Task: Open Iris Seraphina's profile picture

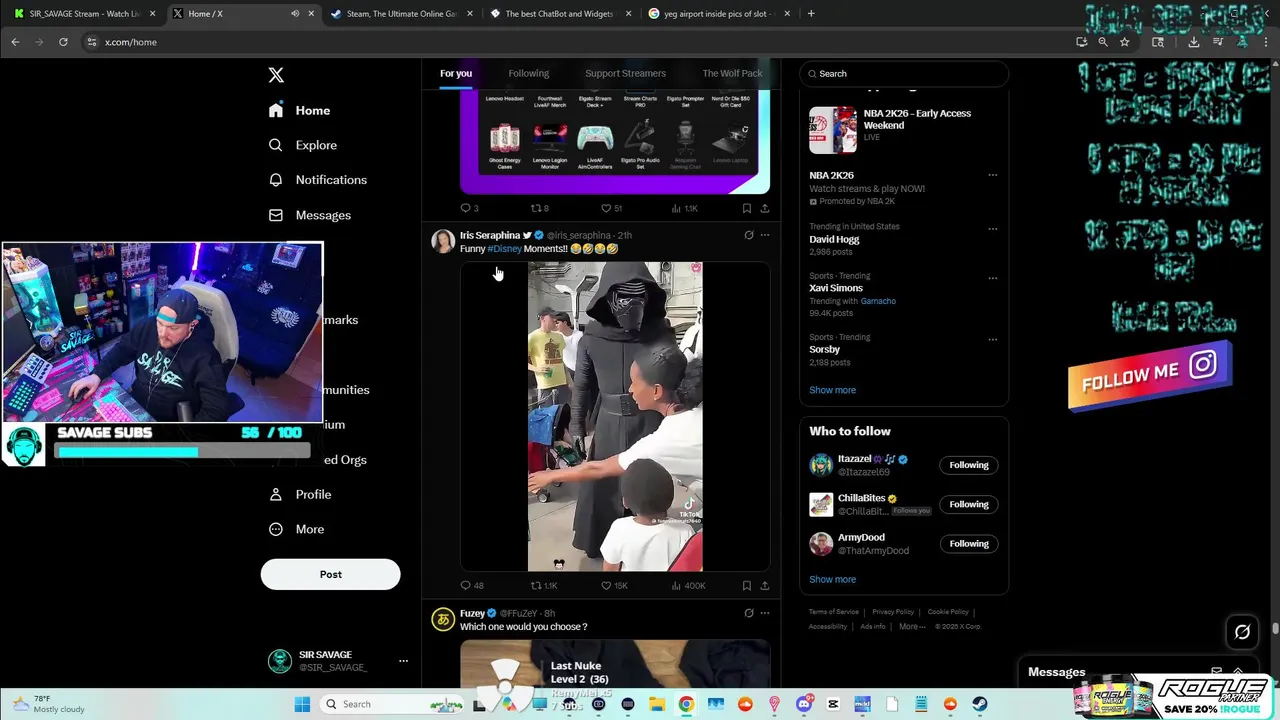Action: coord(443,241)
